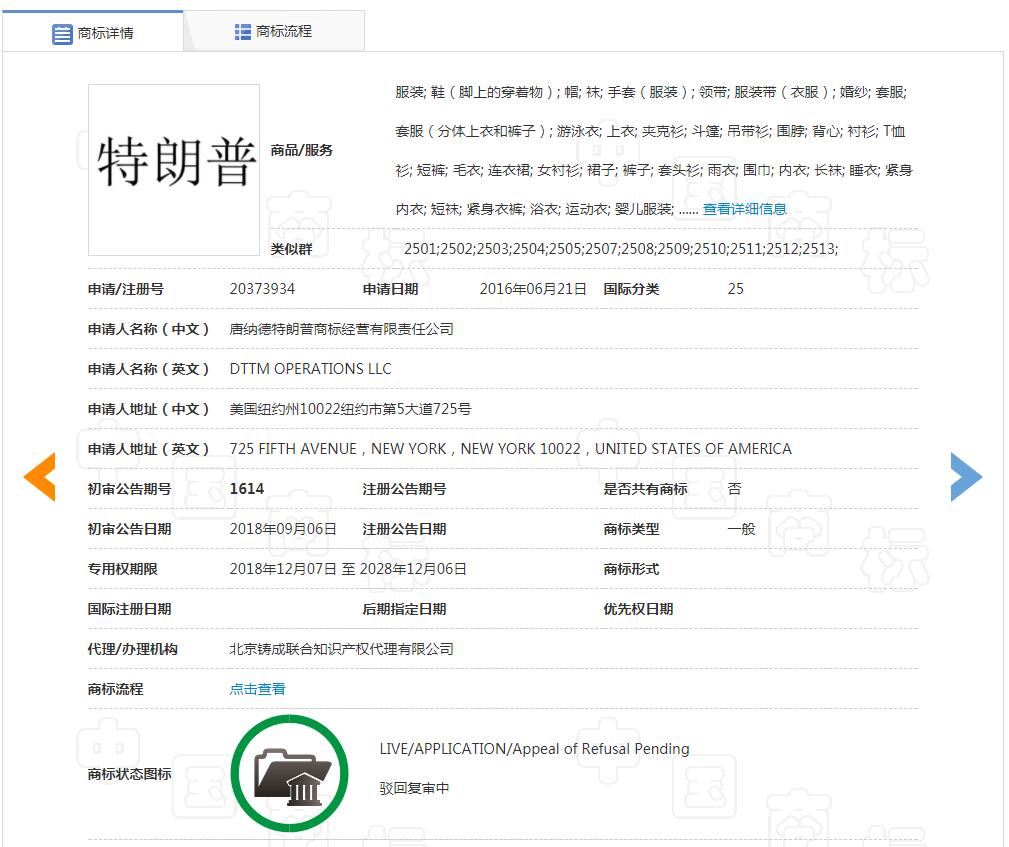
Task: Click the grid icon on 商标流程 tab
Action: [x=243, y=32]
